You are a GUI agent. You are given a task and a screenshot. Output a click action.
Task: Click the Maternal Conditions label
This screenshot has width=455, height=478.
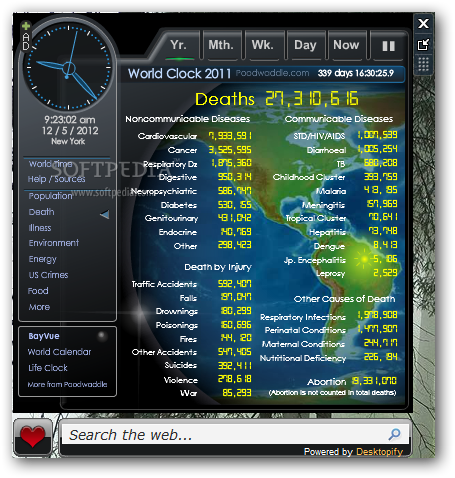303,344
